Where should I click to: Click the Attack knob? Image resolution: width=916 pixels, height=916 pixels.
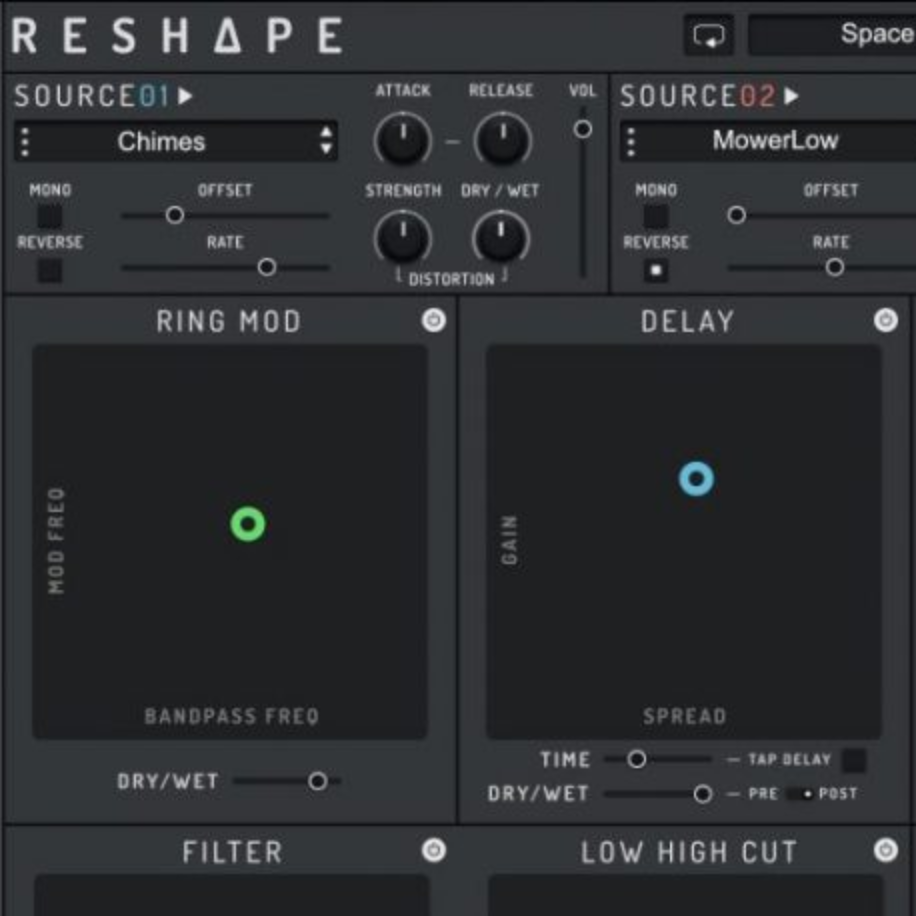click(x=402, y=141)
